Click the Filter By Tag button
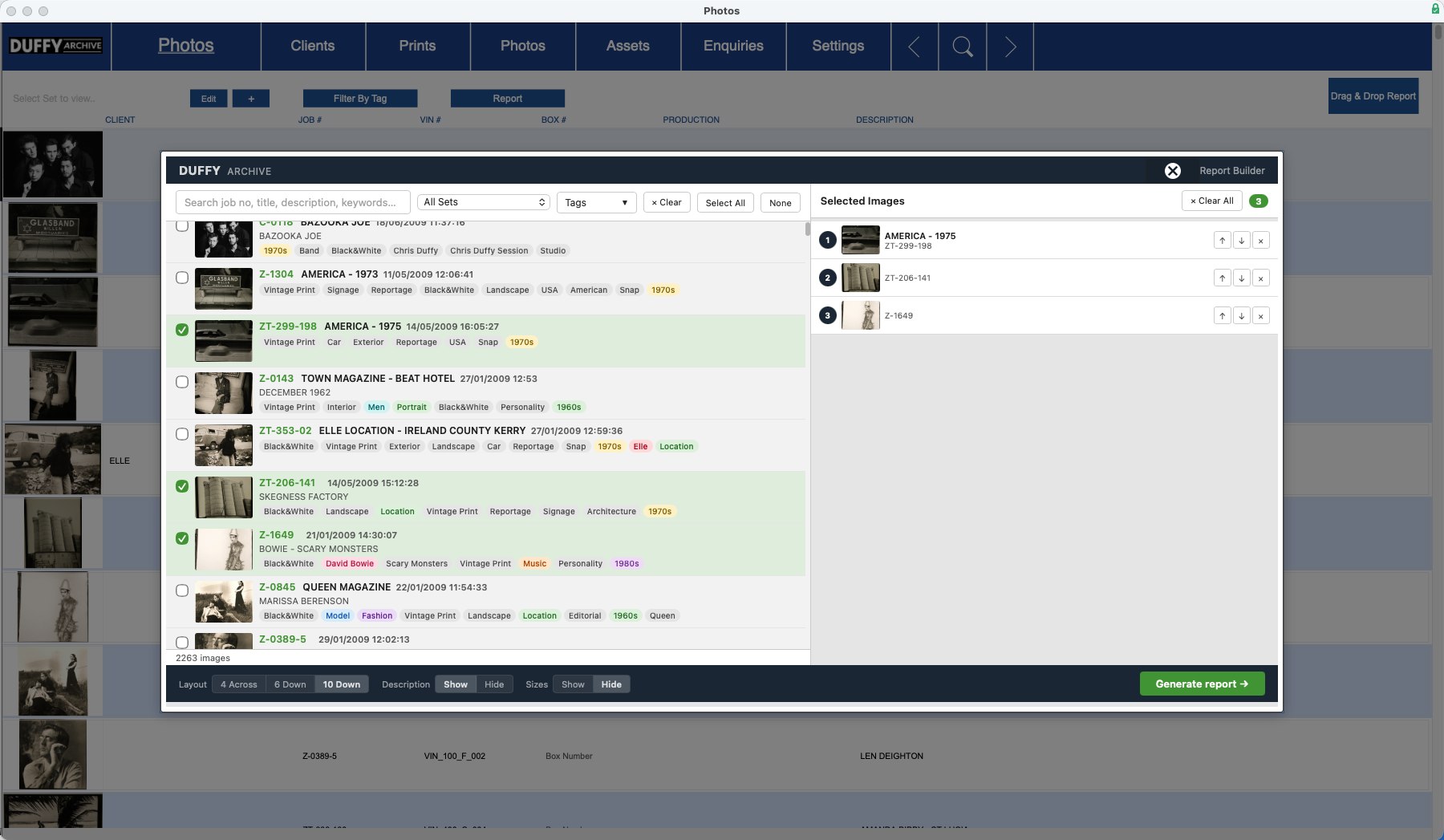 pyautogui.click(x=360, y=99)
